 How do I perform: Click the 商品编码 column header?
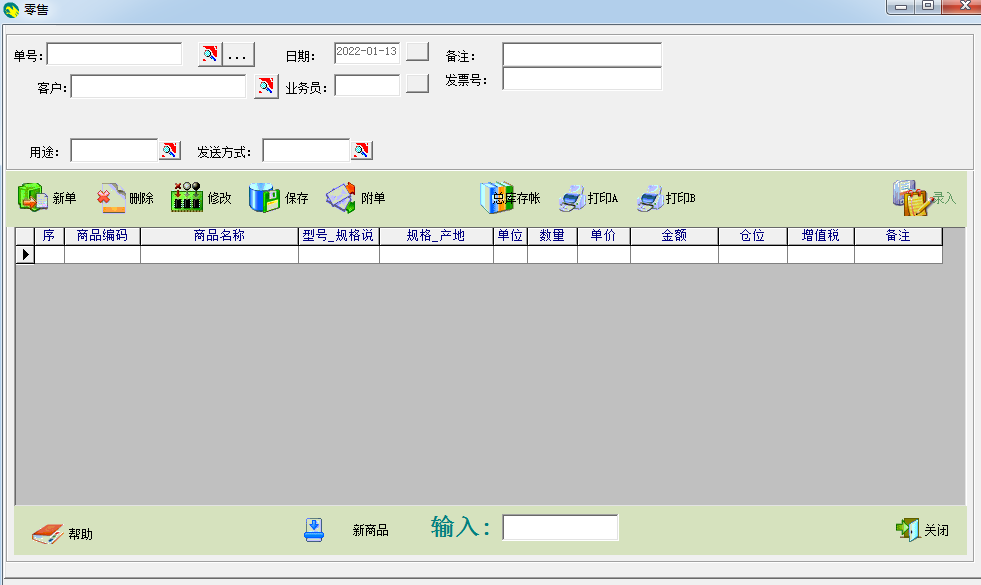point(102,236)
